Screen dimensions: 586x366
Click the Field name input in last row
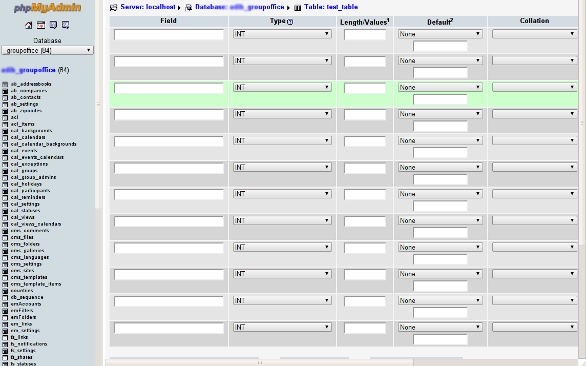coord(169,328)
